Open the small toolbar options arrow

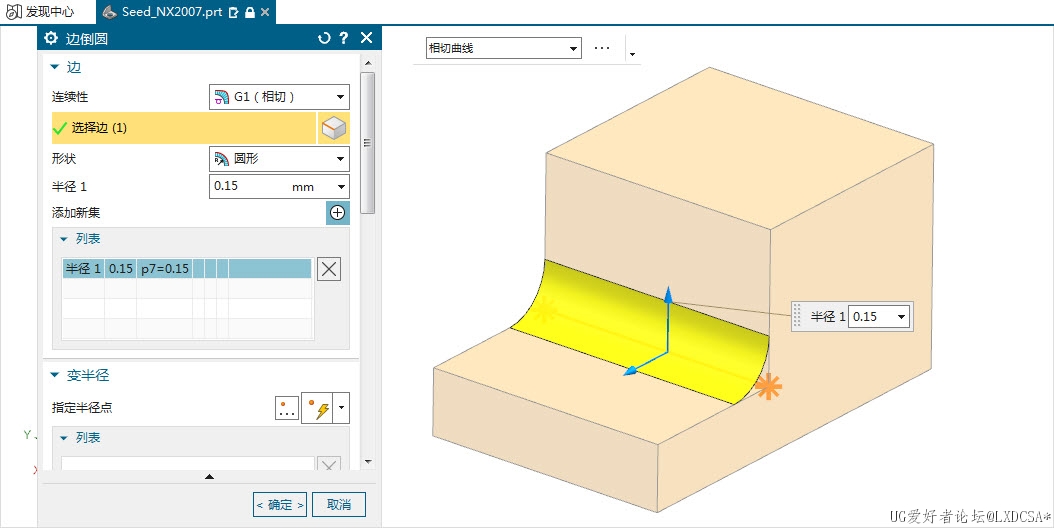633,53
